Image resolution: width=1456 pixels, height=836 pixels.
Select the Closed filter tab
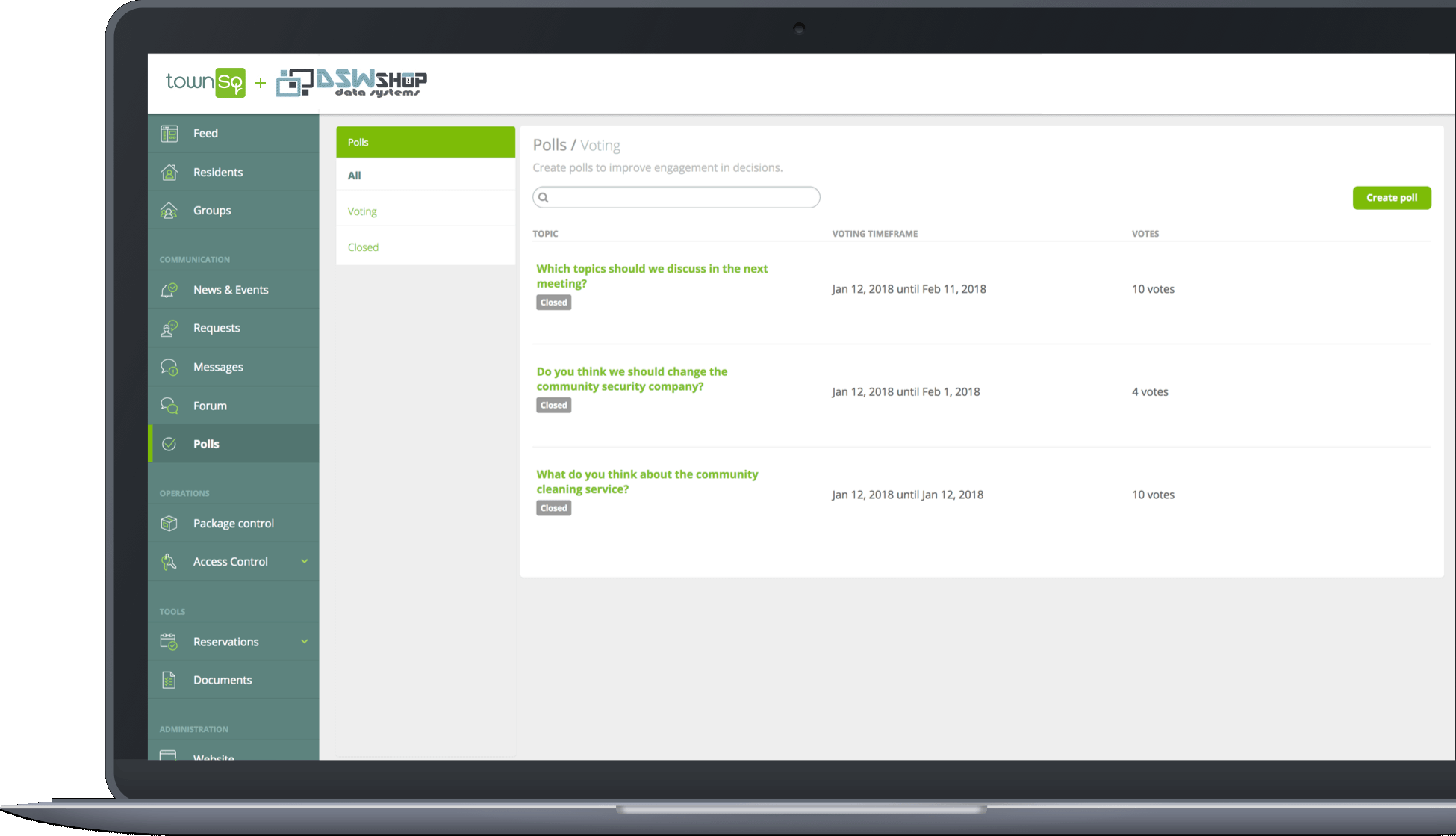[x=362, y=247]
